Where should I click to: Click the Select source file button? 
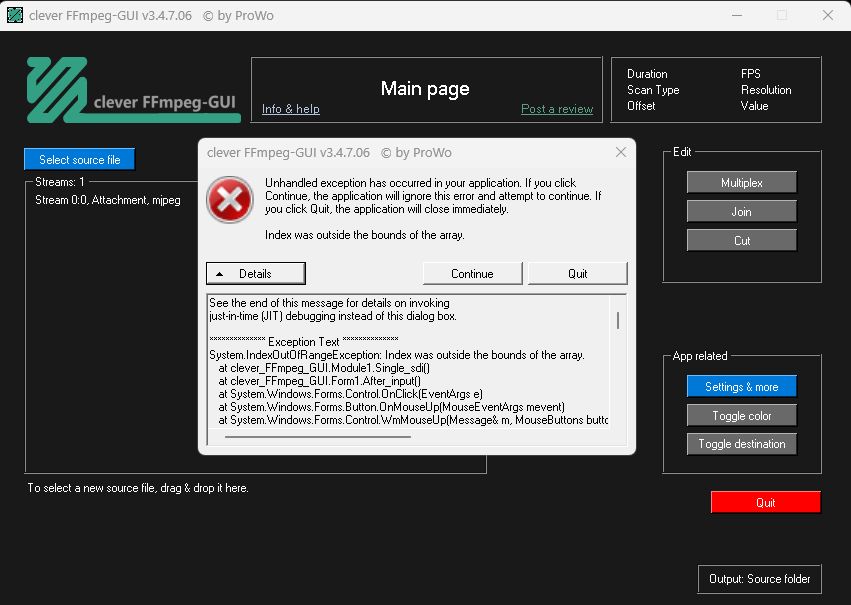point(79,160)
